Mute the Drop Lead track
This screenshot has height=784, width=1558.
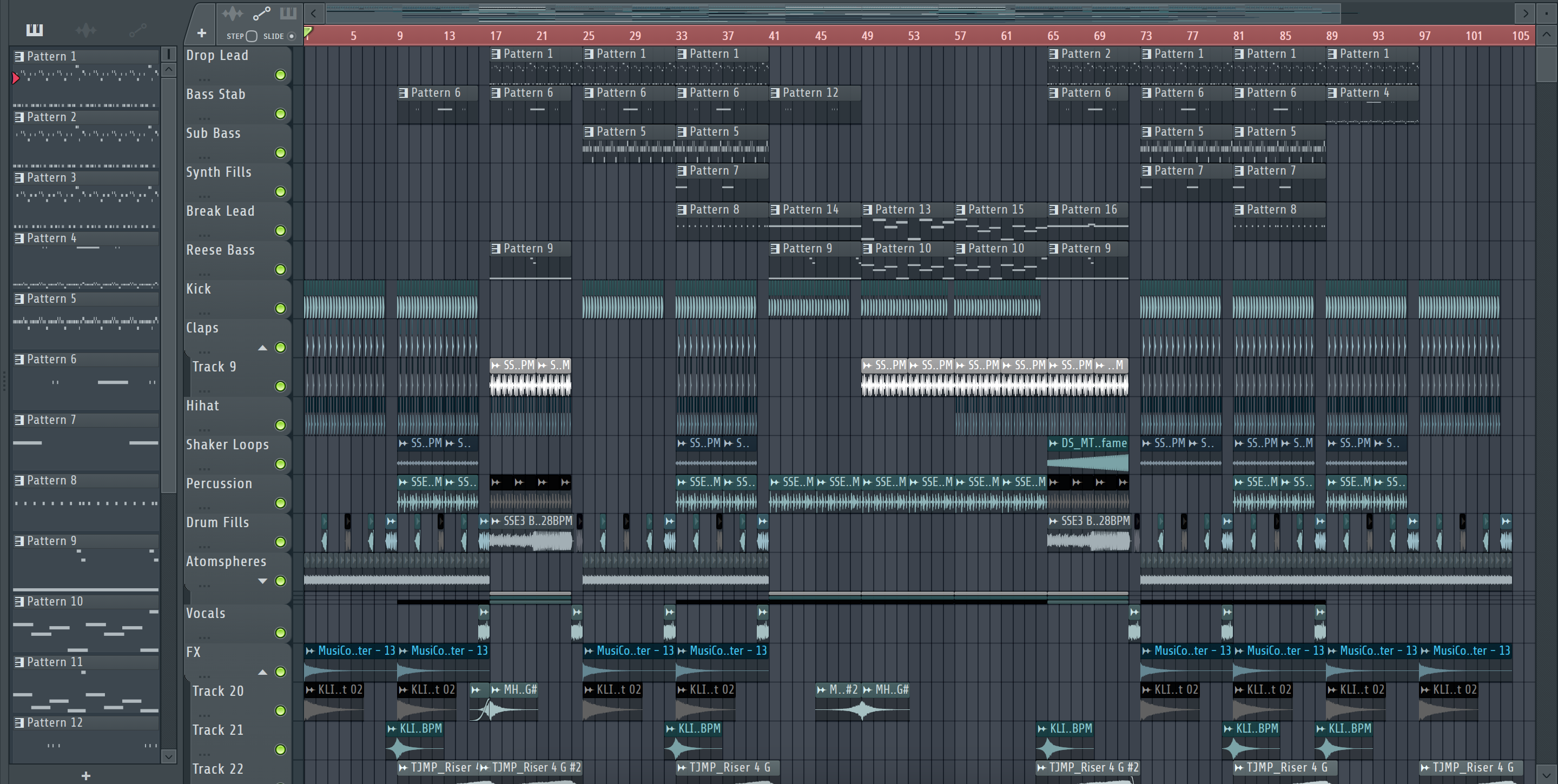[x=281, y=75]
